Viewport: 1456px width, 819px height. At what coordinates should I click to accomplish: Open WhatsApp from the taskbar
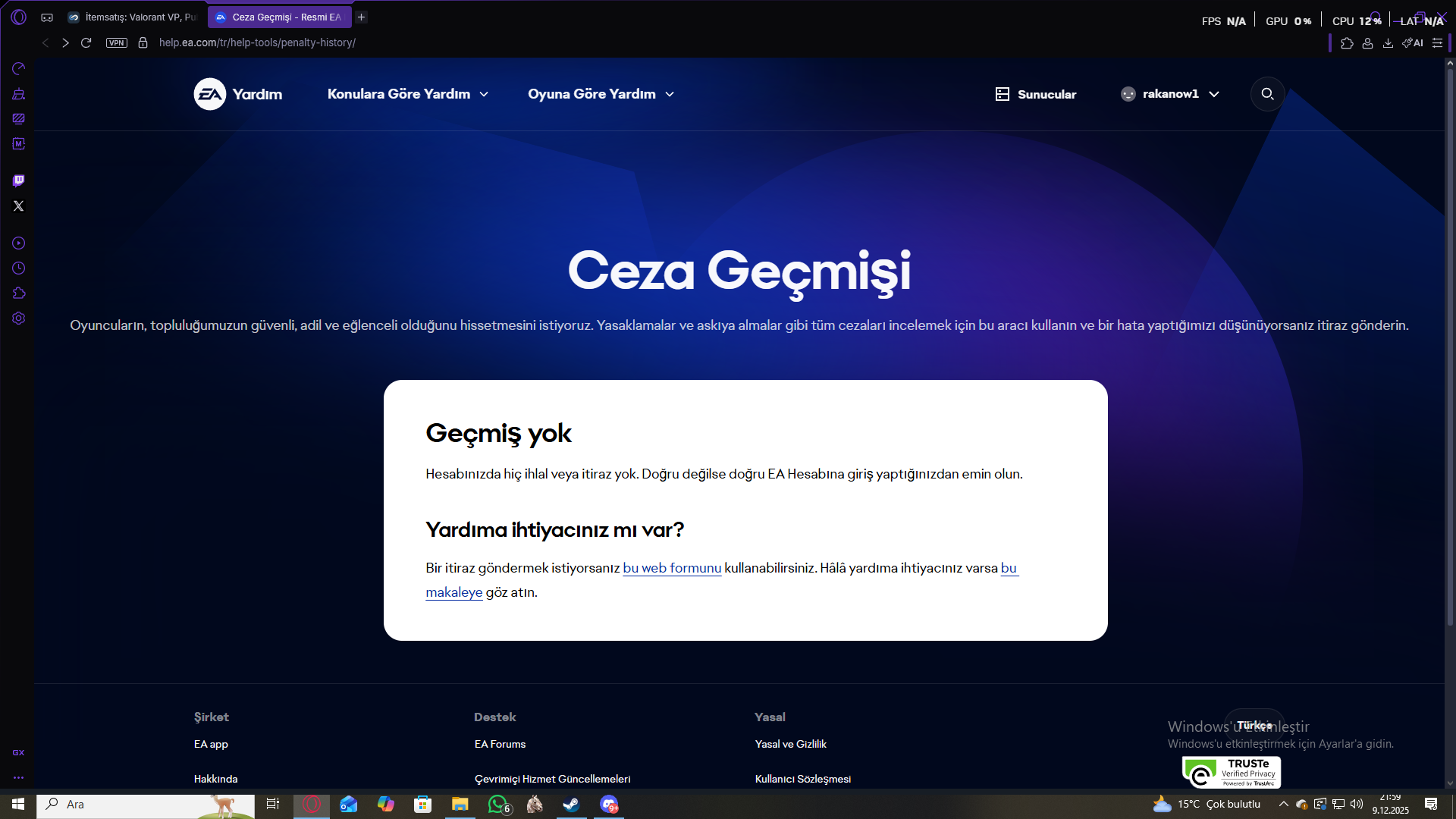click(x=498, y=804)
